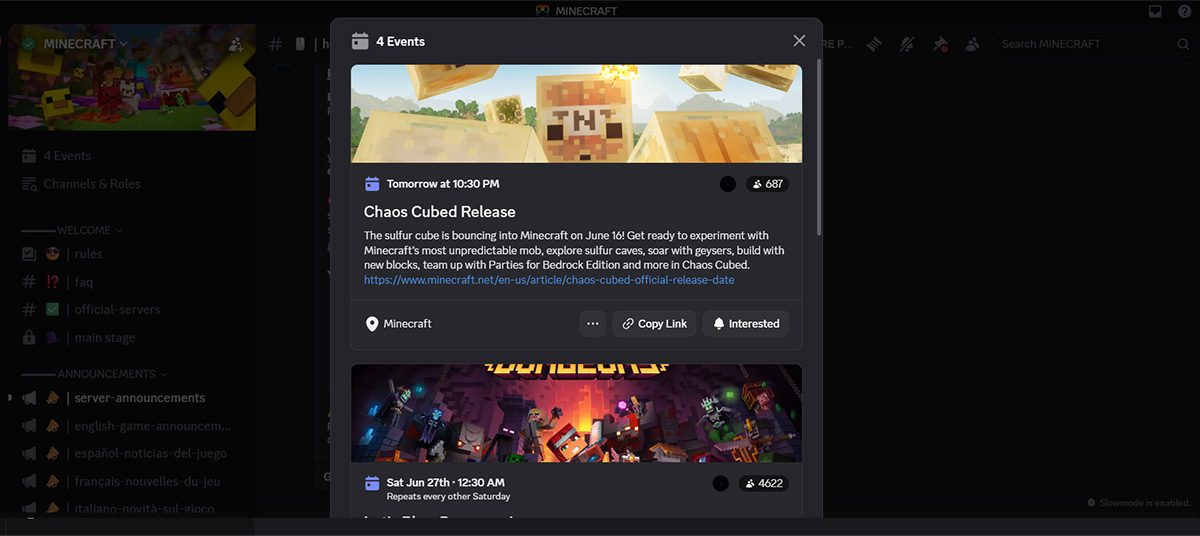Click the hash icon beside official-servers
Screen dimensions: 1200x536
tap(29, 310)
